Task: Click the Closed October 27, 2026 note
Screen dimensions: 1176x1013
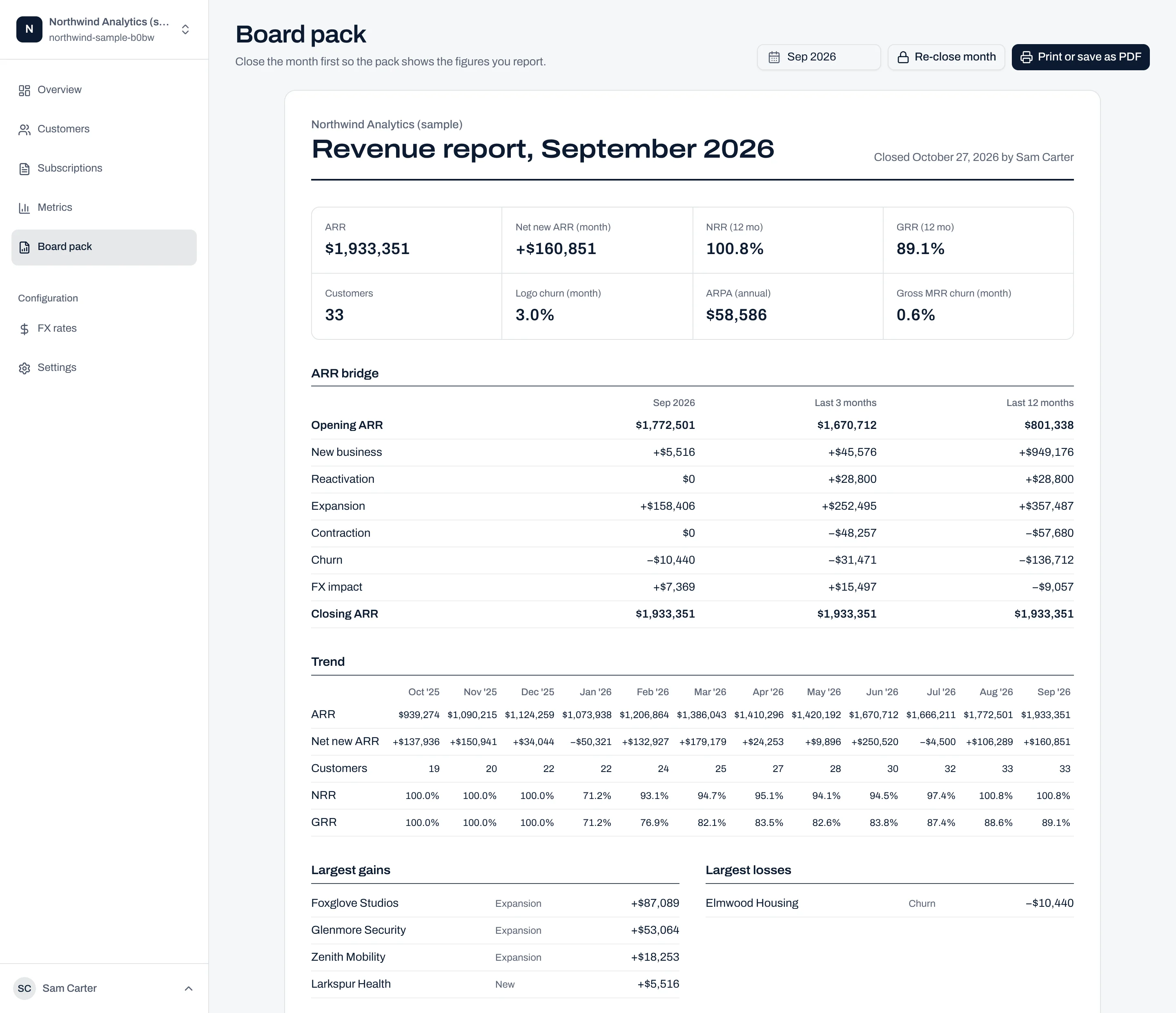Action: click(973, 157)
